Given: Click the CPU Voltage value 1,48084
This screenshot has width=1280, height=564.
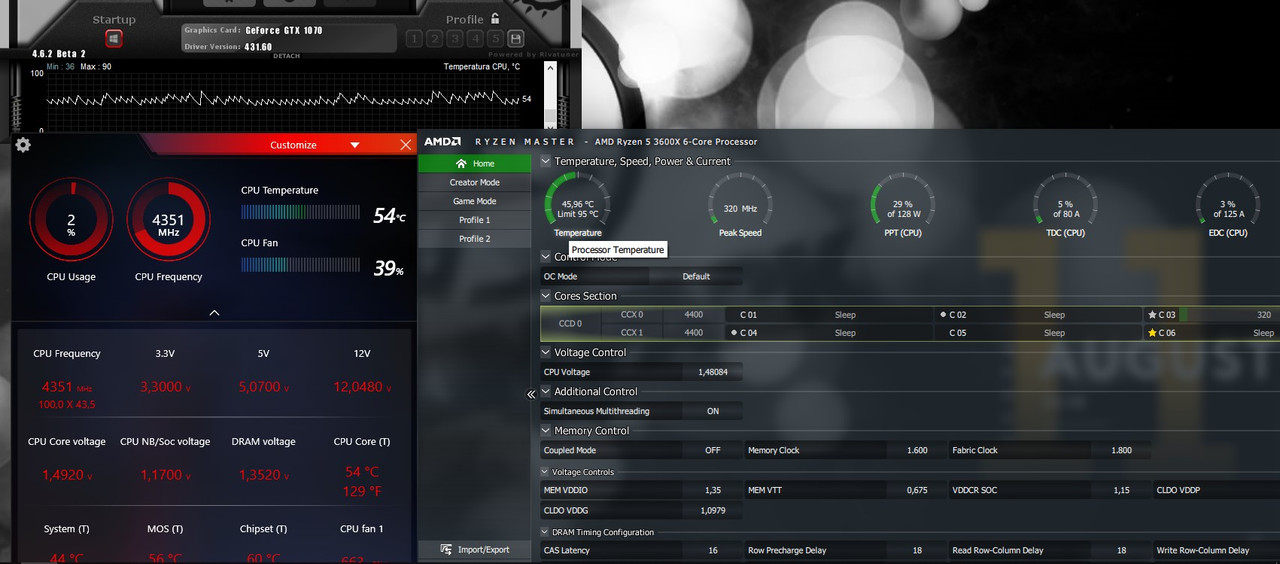Looking at the screenshot, I should (x=712, y=372).
